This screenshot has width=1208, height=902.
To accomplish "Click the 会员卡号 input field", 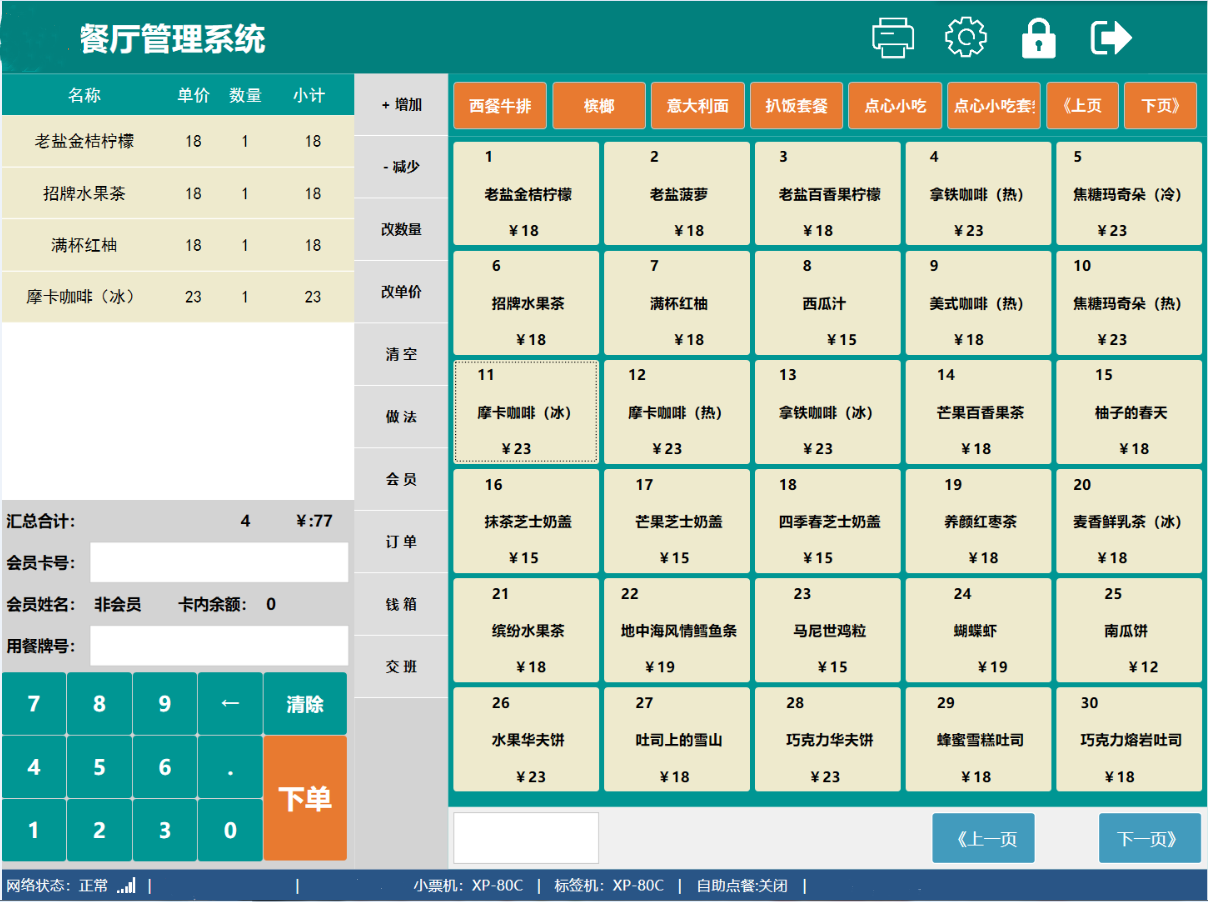I will click(219, 562).
